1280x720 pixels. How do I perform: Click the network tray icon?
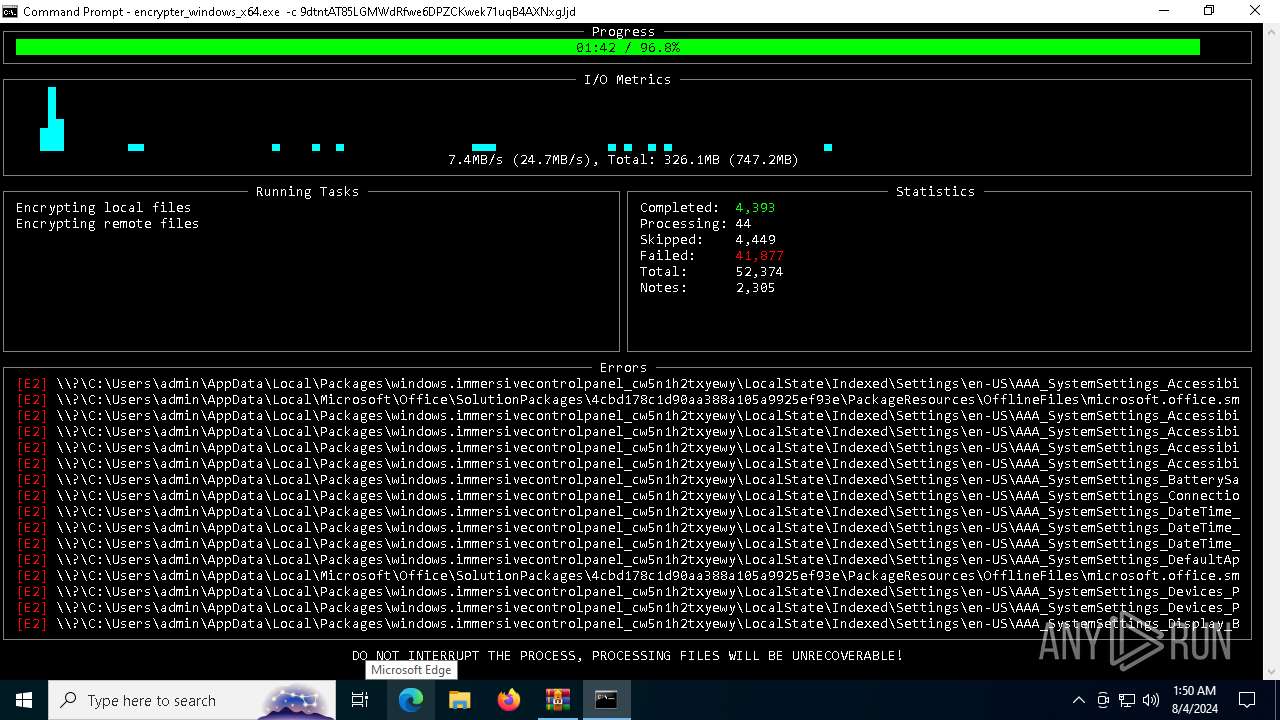coord(1127,700)
